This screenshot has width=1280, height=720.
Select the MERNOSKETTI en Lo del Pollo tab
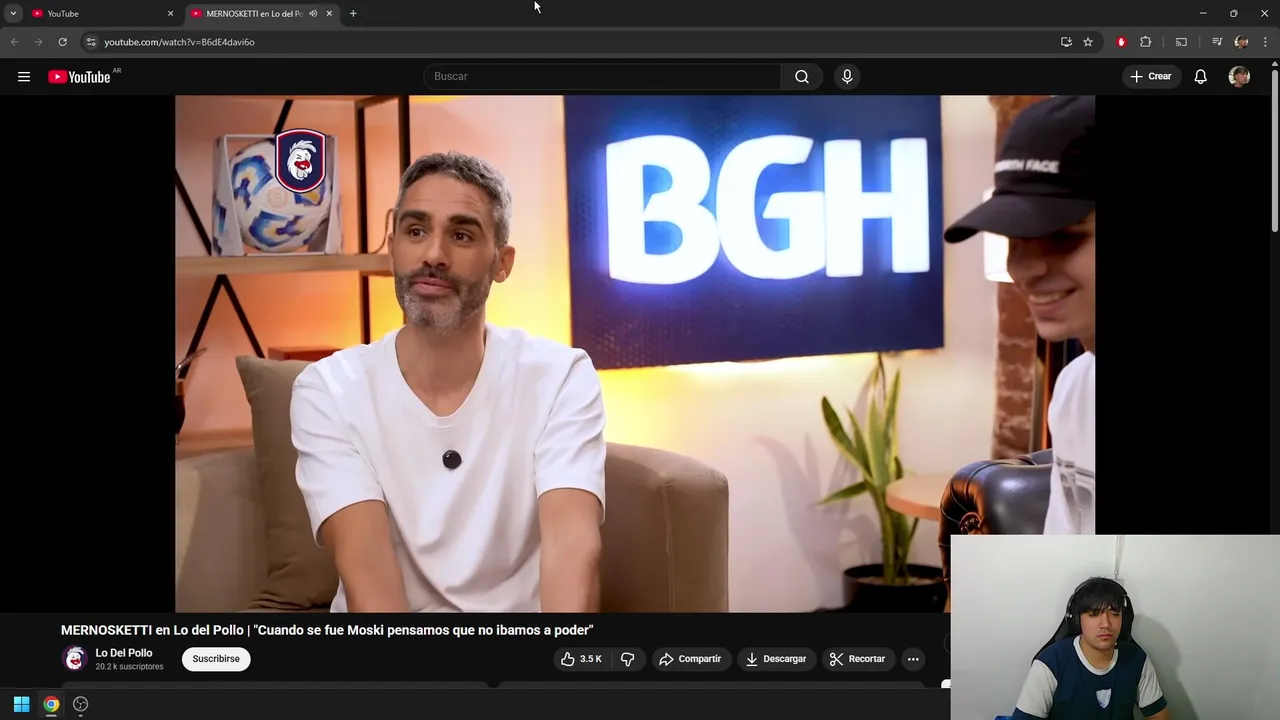(262, 13)
